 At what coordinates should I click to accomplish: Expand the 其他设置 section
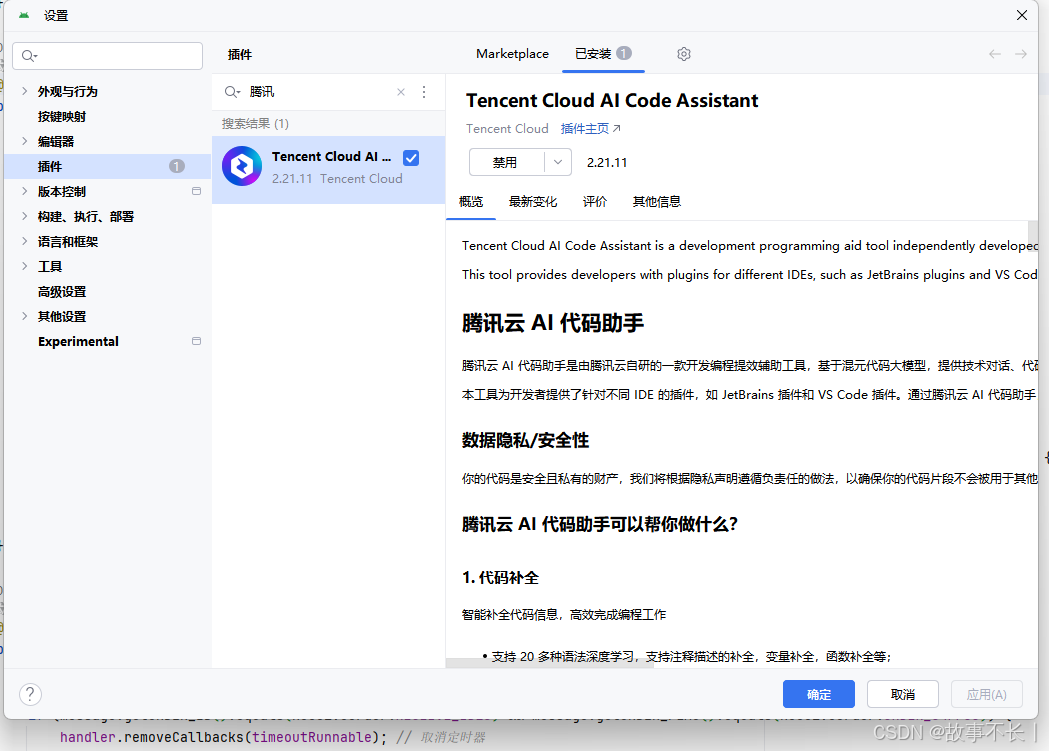coord(24,316)
